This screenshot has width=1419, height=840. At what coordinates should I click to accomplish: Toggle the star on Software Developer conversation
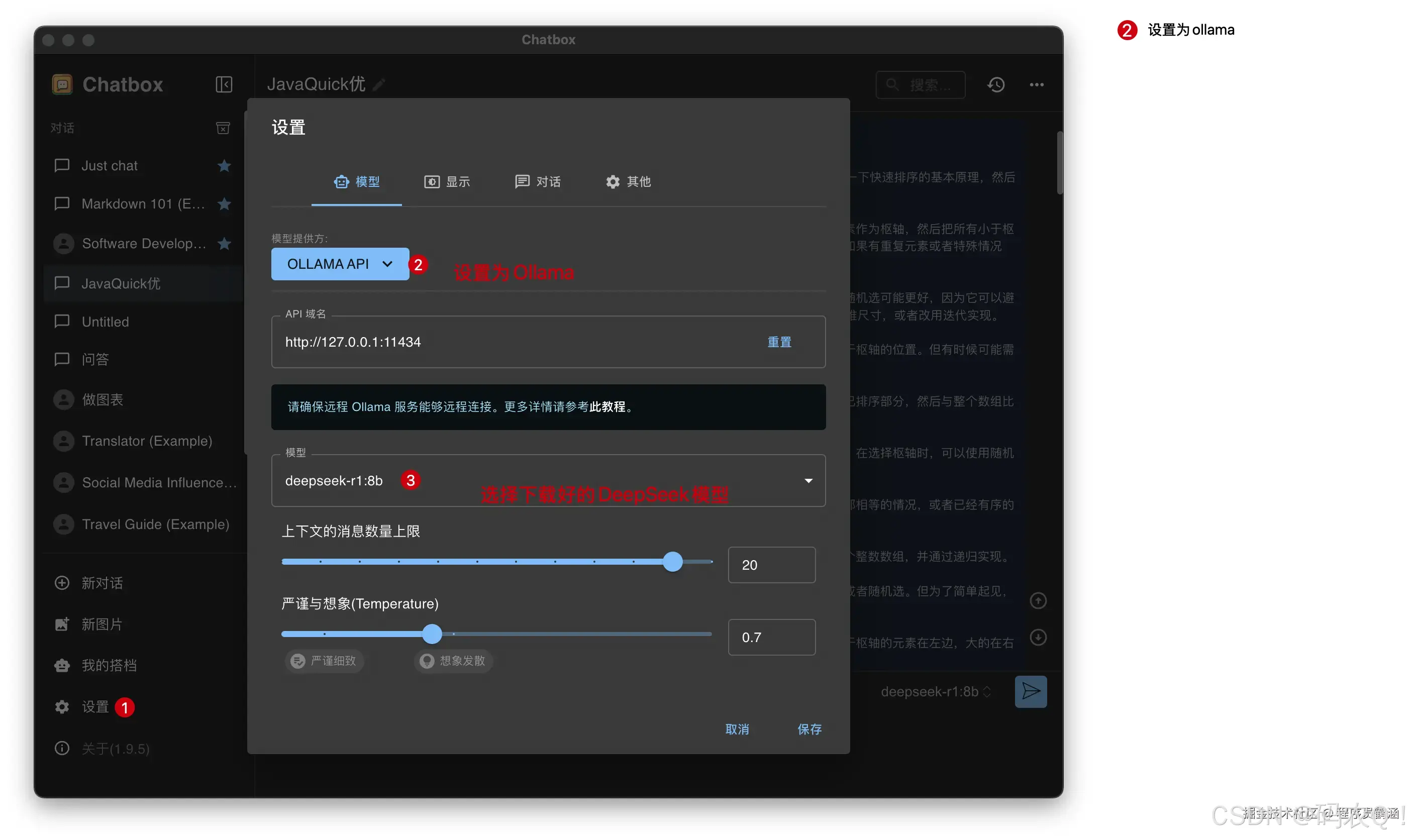pyautogui.click(x=224, y=244)
